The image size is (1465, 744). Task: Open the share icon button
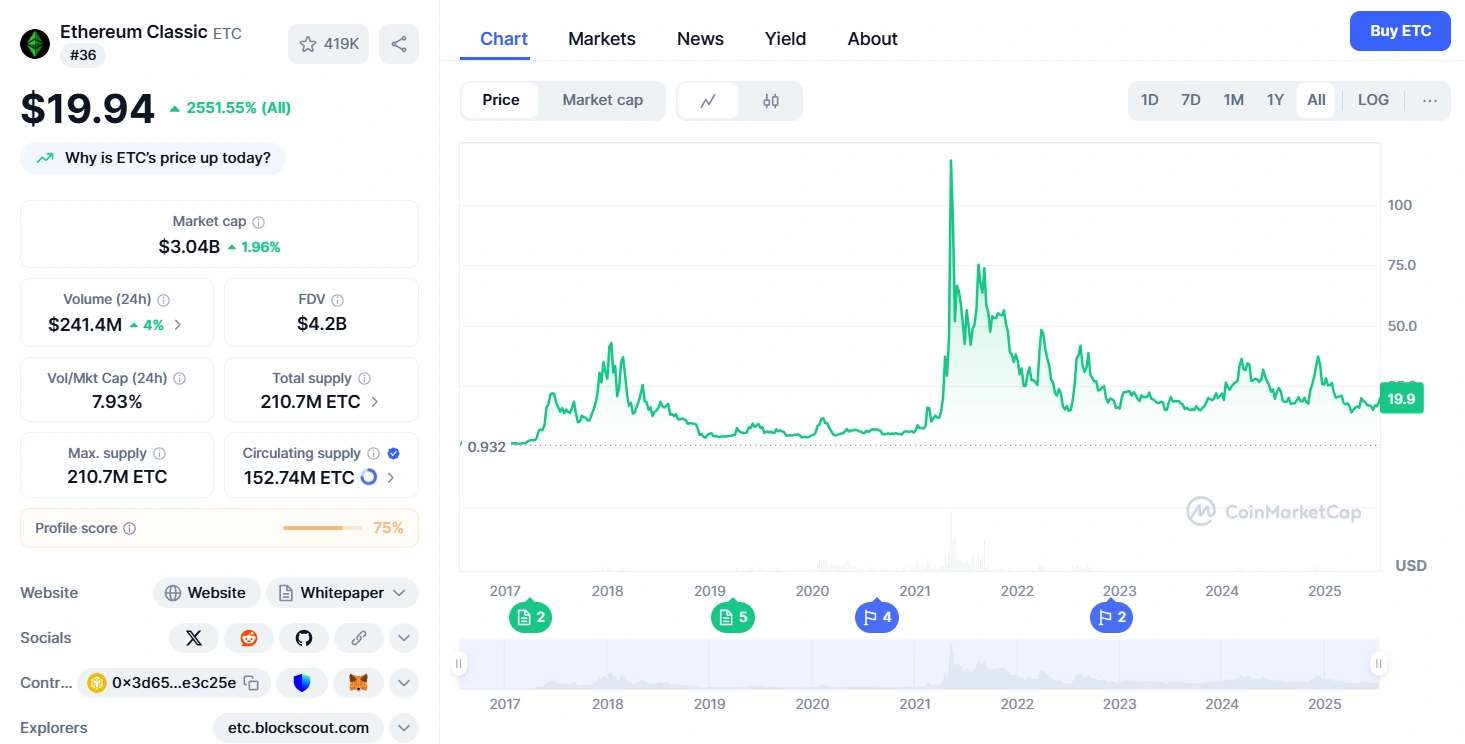pyautogui.click(x=399, y=44)
